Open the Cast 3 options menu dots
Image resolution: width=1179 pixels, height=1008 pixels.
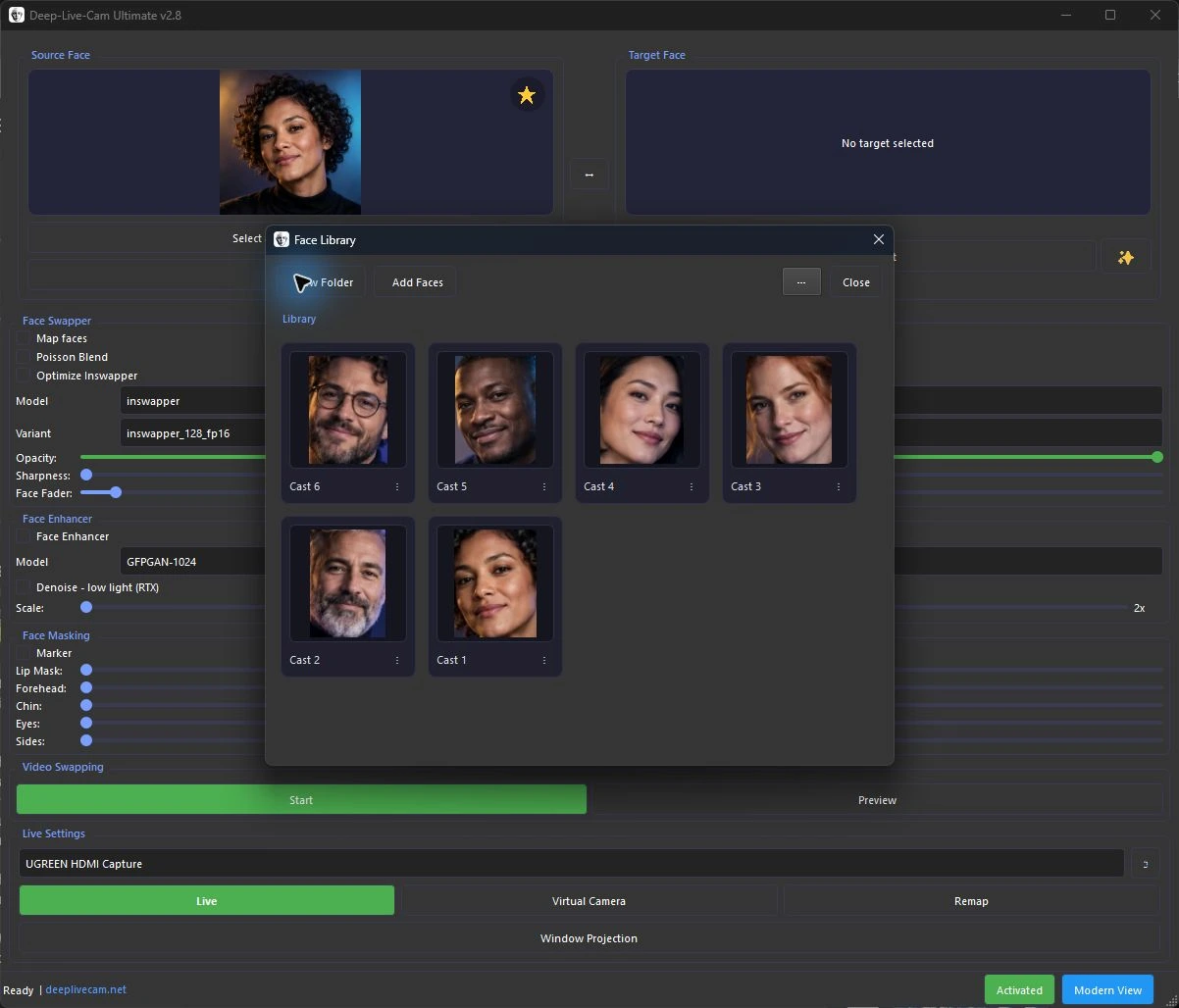tap(839, 486)
